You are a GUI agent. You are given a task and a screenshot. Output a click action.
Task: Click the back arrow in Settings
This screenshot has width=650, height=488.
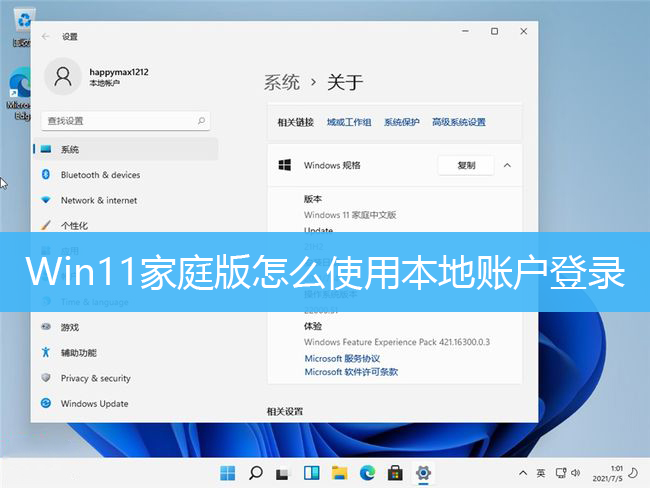click(45, 36)
